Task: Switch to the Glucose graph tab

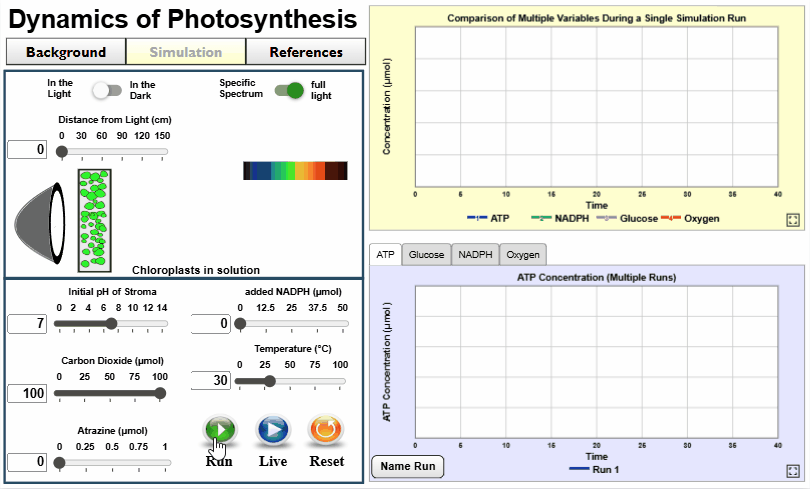Action: (427, 255)
